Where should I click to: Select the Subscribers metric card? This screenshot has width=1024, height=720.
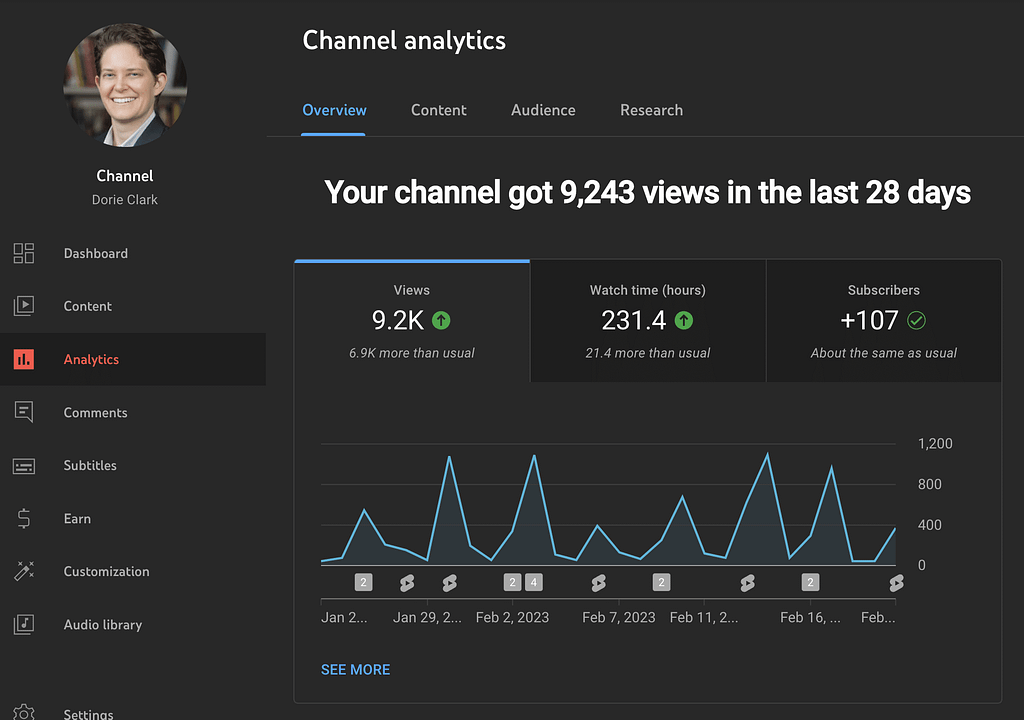click(884, 321)
